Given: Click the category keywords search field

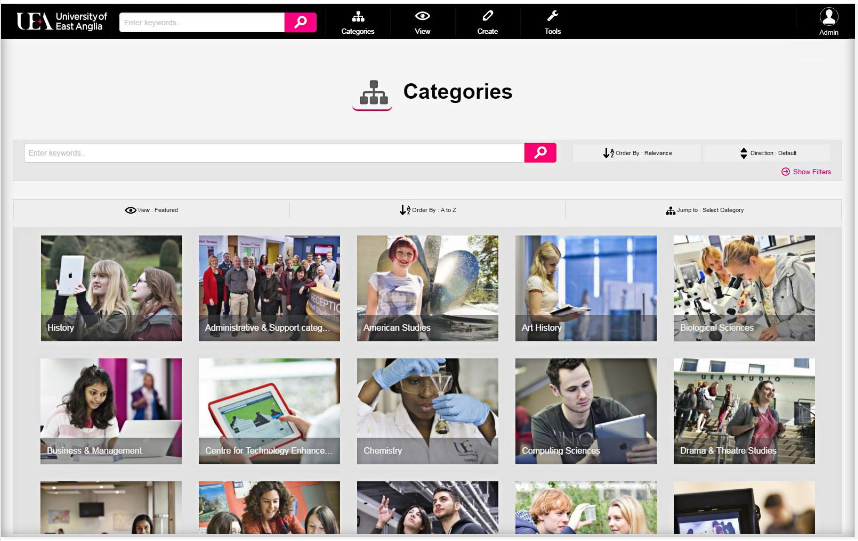Looking at the screenshot, I should (274, 153).
